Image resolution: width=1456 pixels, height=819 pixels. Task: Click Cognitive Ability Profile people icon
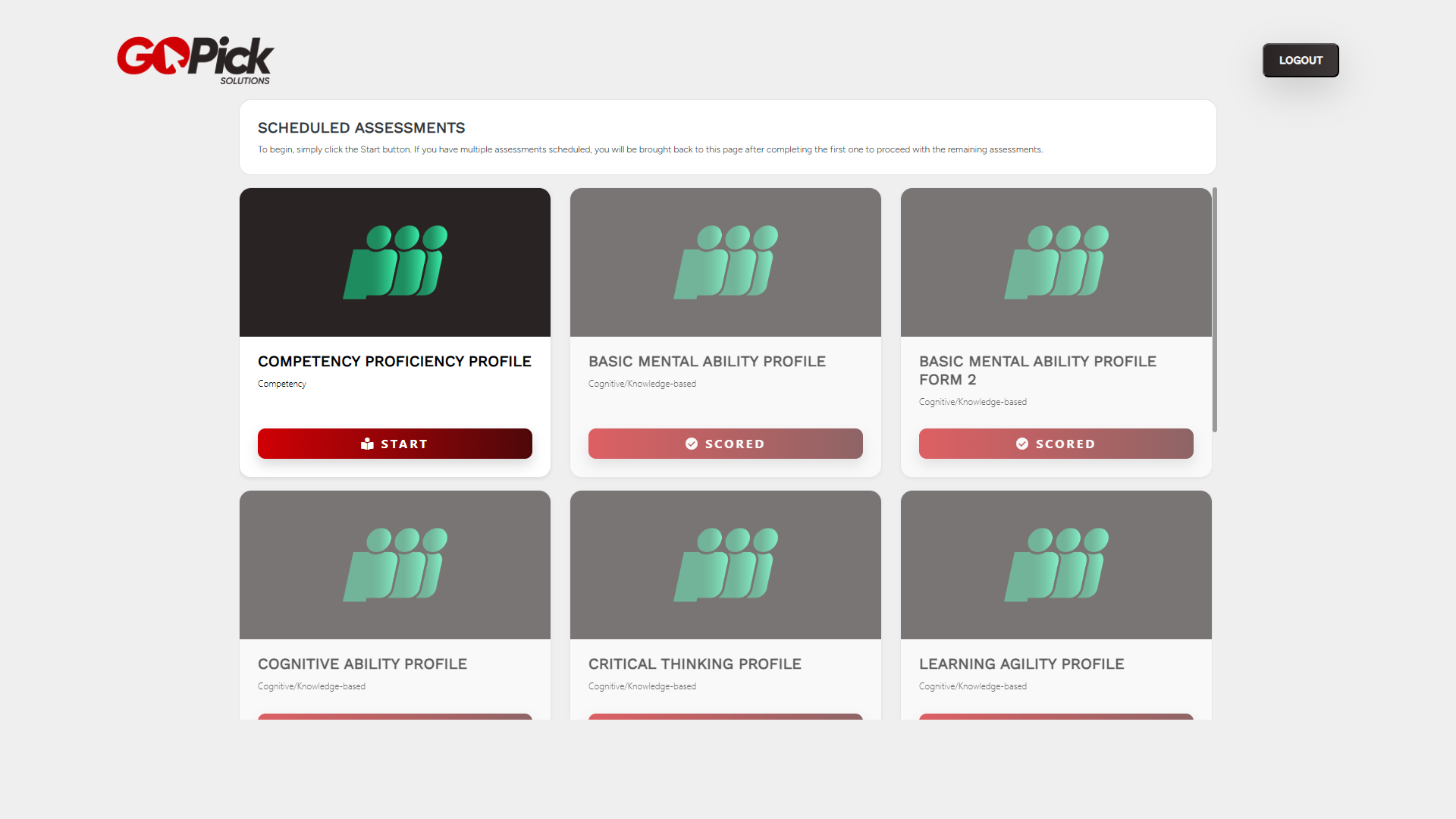[x=395, y=564]
